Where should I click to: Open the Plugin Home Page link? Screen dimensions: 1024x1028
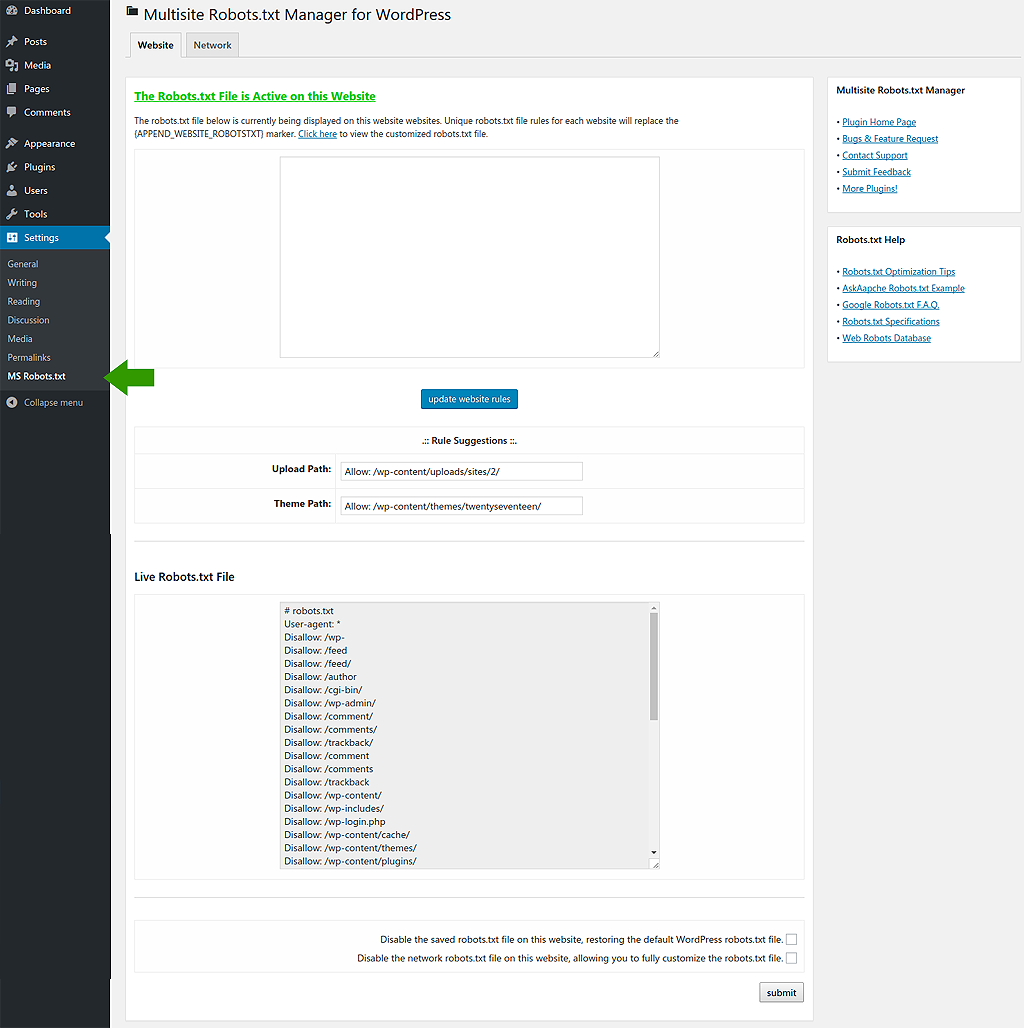click(x=879, y=122)
